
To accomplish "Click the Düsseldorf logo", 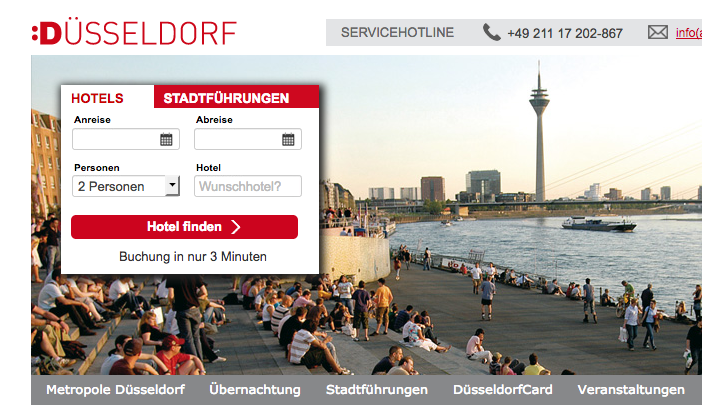I will click(134, 33).
